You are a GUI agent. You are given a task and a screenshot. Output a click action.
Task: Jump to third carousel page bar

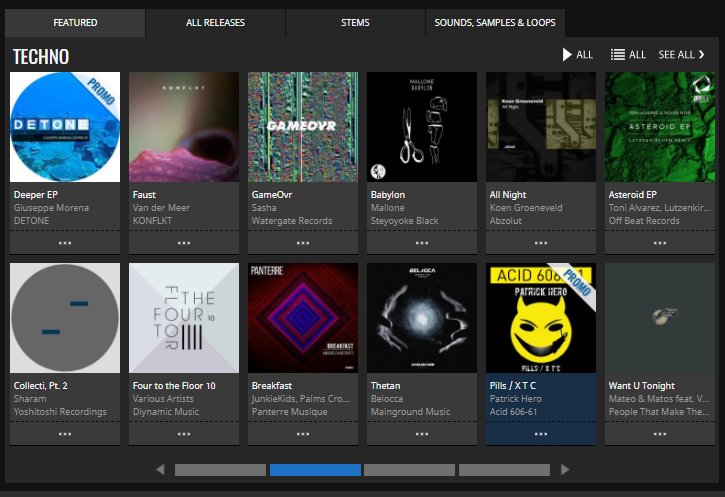point(410,470)
